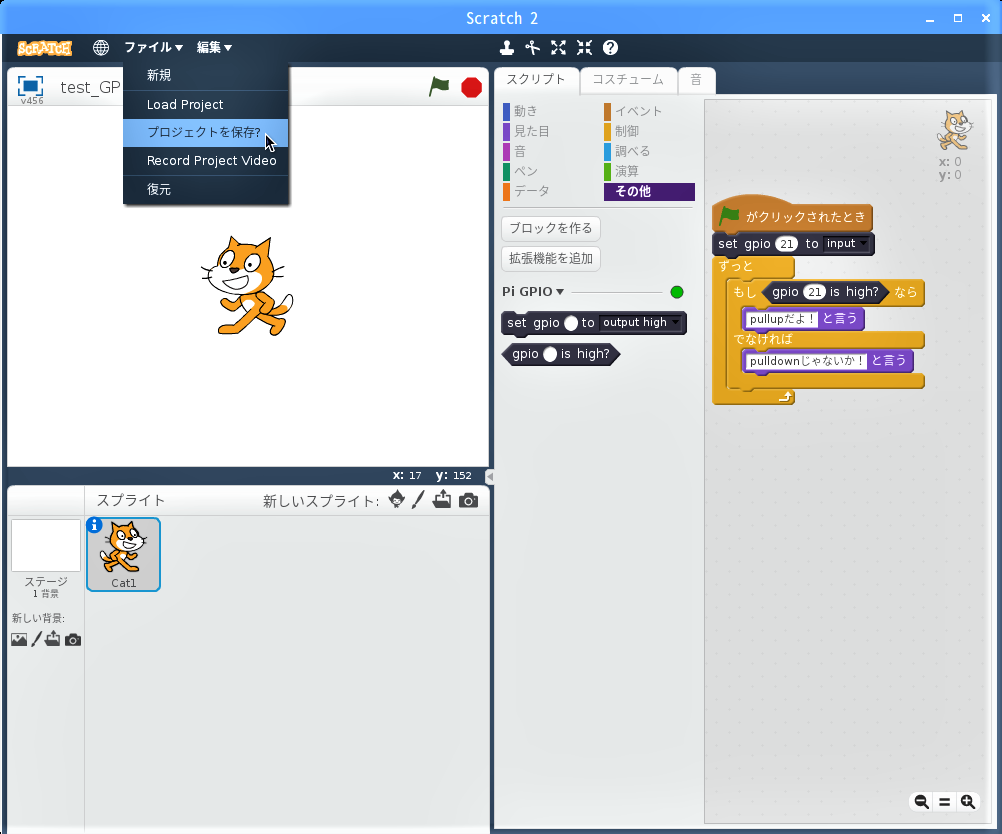This screenshot has width=1002, height=834.
Task: Select the Grow sprite tool
Action: point(559,47)
